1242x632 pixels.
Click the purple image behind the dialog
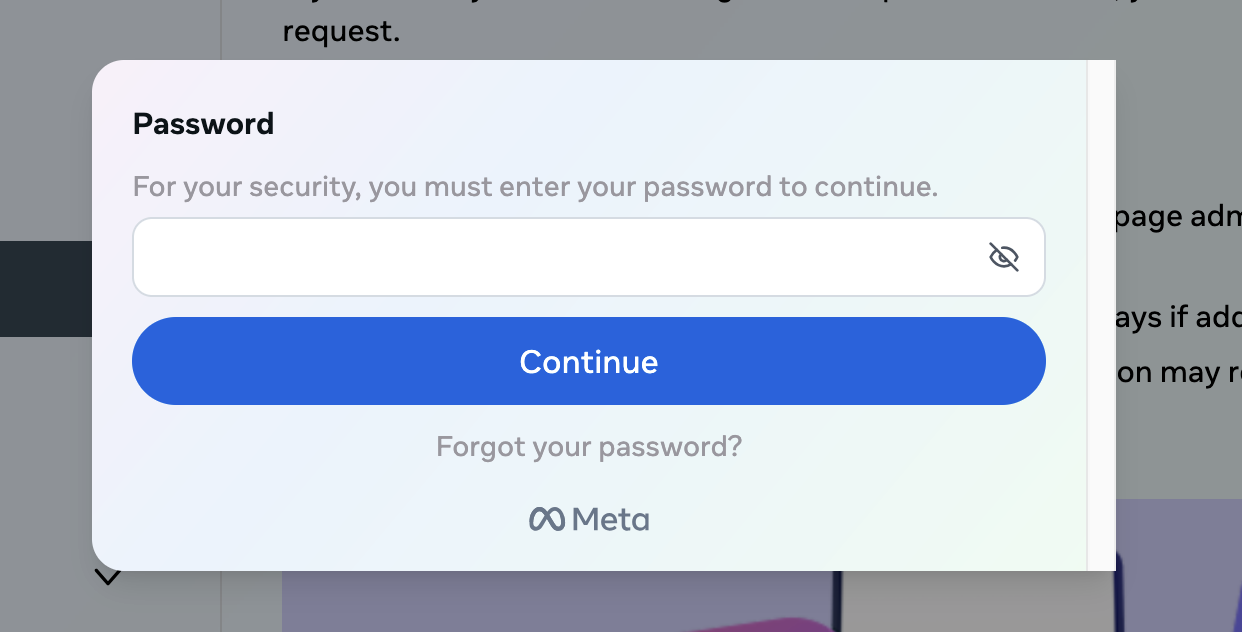point(500,598)
